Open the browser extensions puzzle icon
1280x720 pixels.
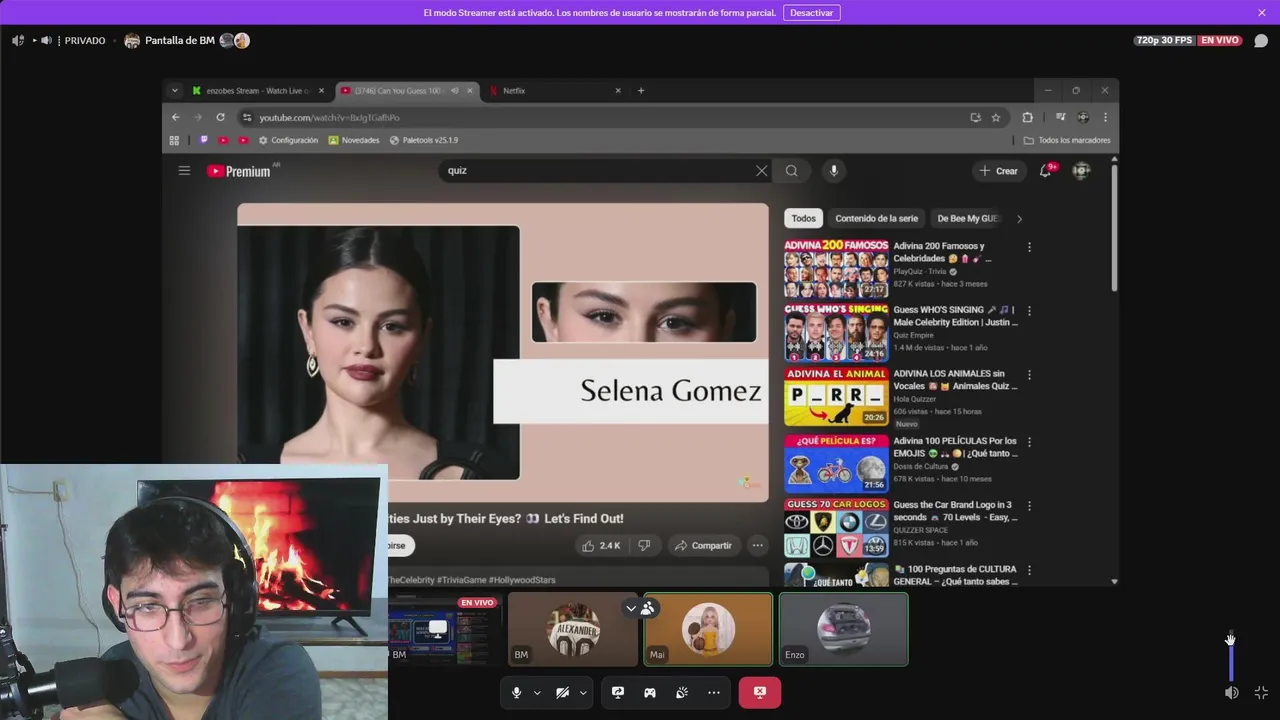[x=1027, y=117]
